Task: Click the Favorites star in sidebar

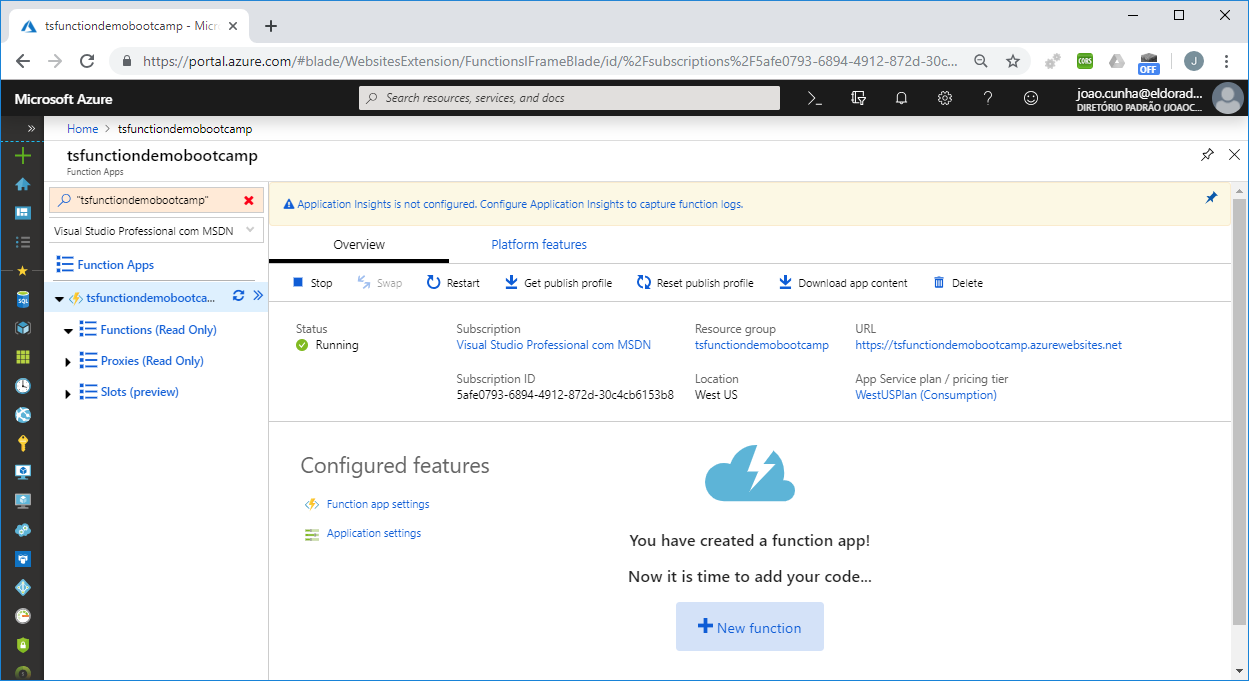Action: 22,271
